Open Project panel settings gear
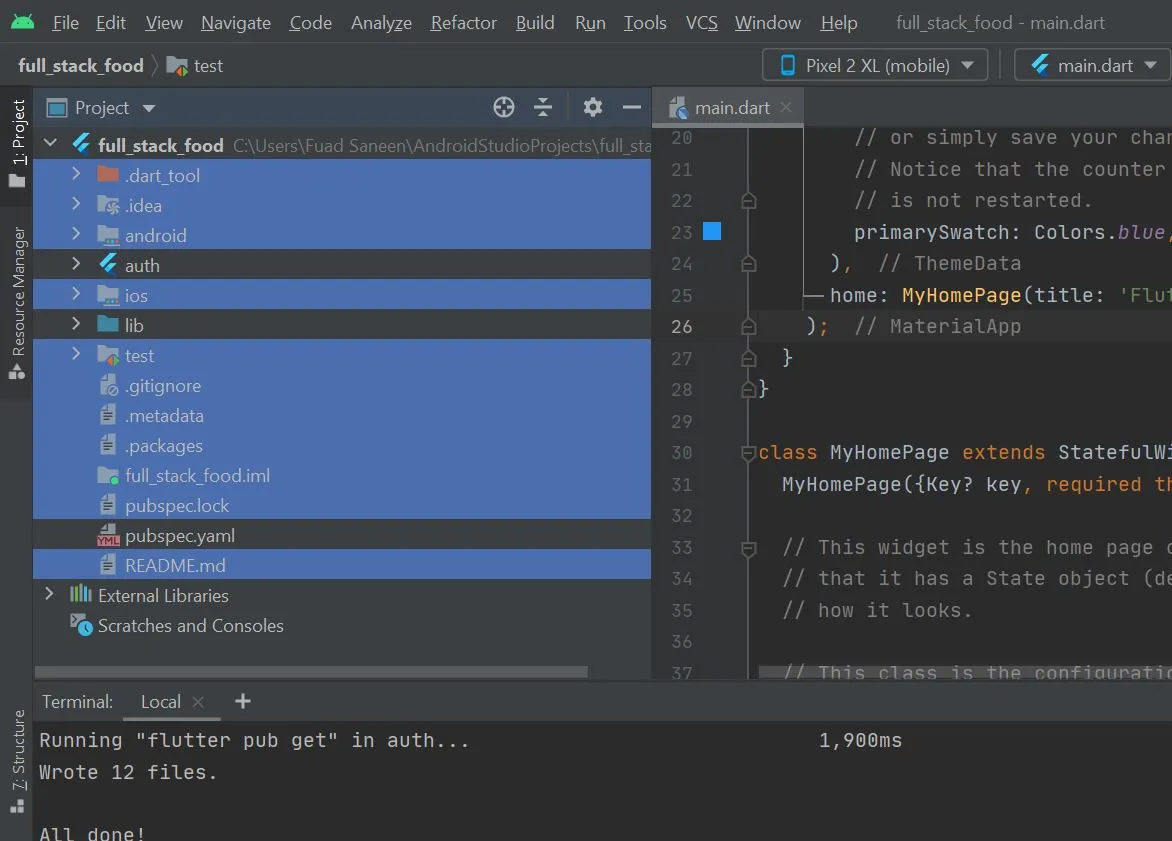Image resolution: width=1172 pixels, height=841 pixels. [593, 108]
